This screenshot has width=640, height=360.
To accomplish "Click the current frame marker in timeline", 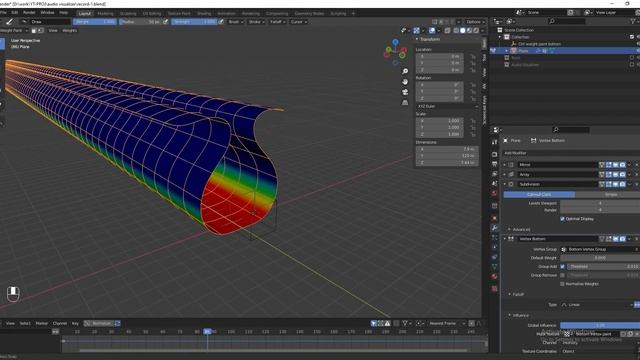I will (207, 331).
